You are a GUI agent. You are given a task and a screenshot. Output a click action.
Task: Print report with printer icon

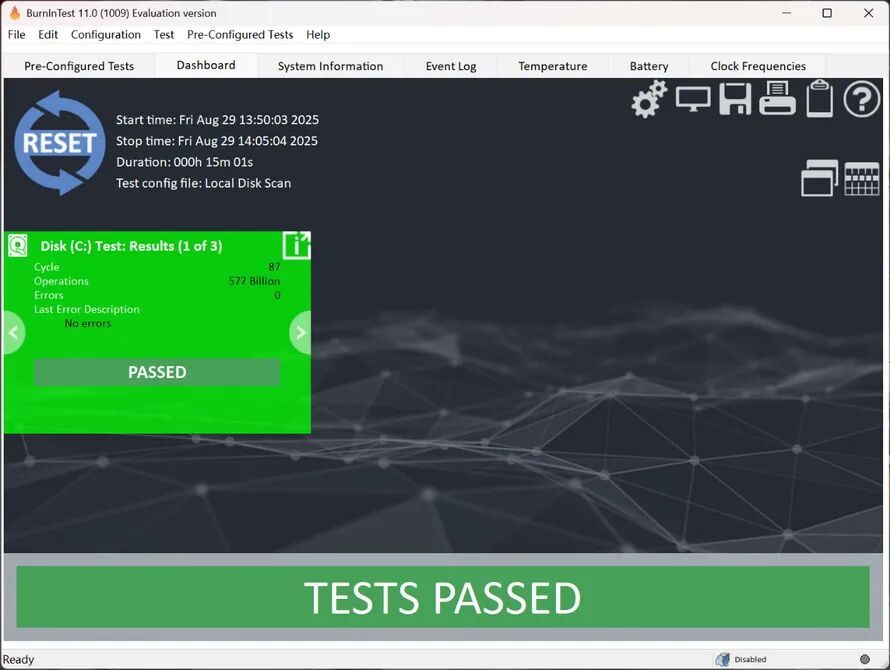tap(778, 98)
